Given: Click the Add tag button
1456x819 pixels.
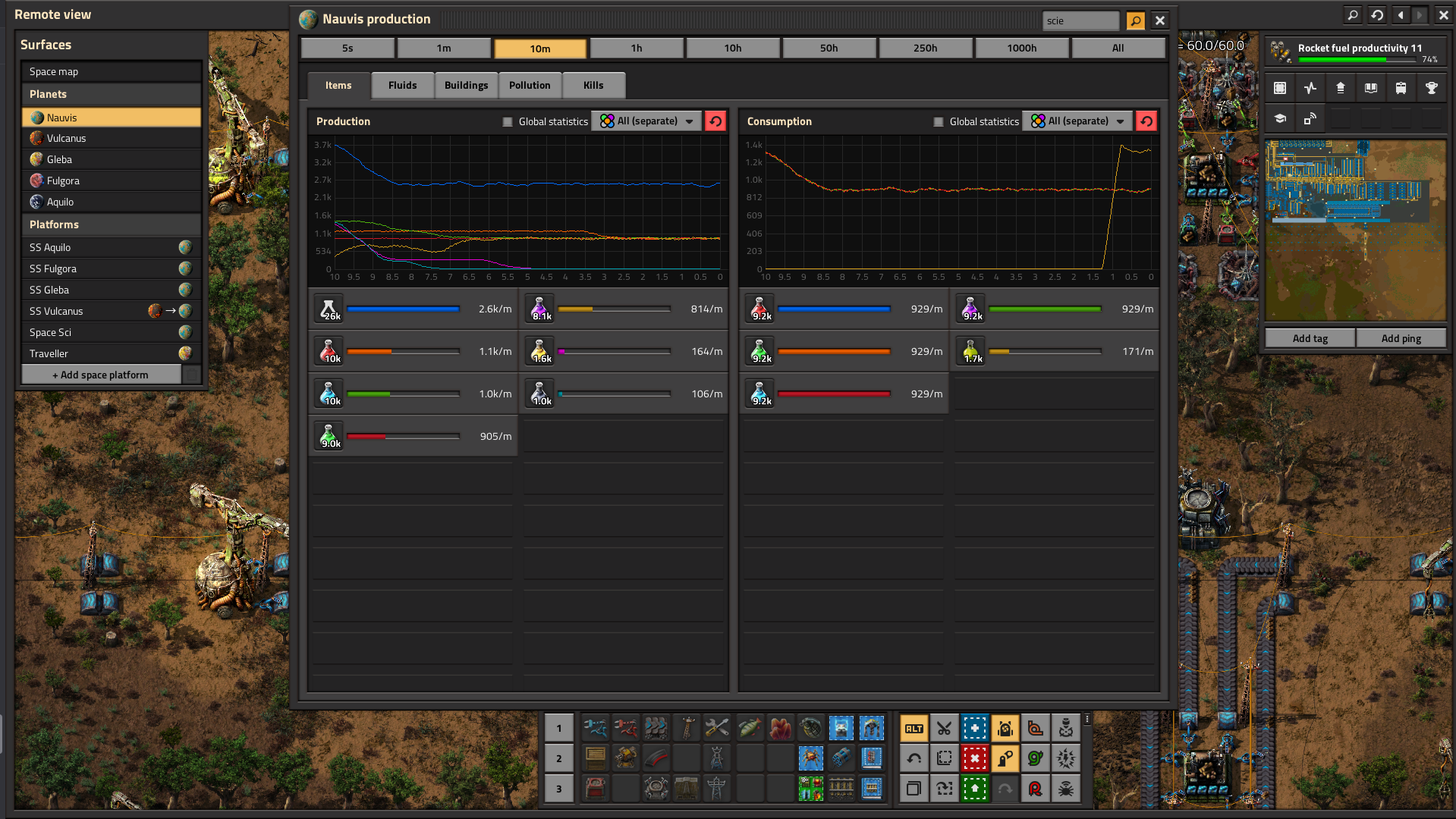Looking at the screenshot, I should 1310,338.
